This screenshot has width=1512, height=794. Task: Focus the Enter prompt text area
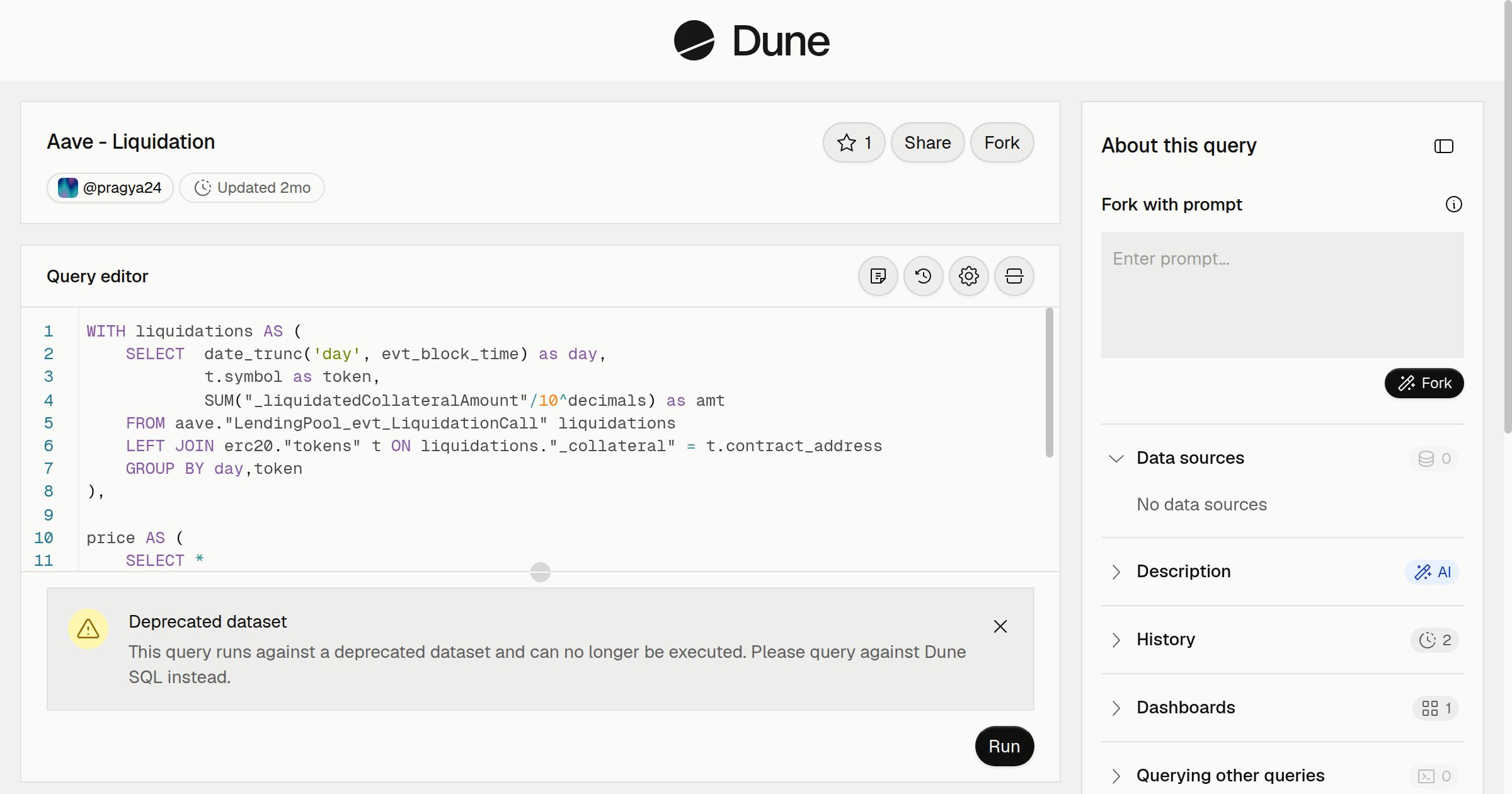pos(1282,295)
